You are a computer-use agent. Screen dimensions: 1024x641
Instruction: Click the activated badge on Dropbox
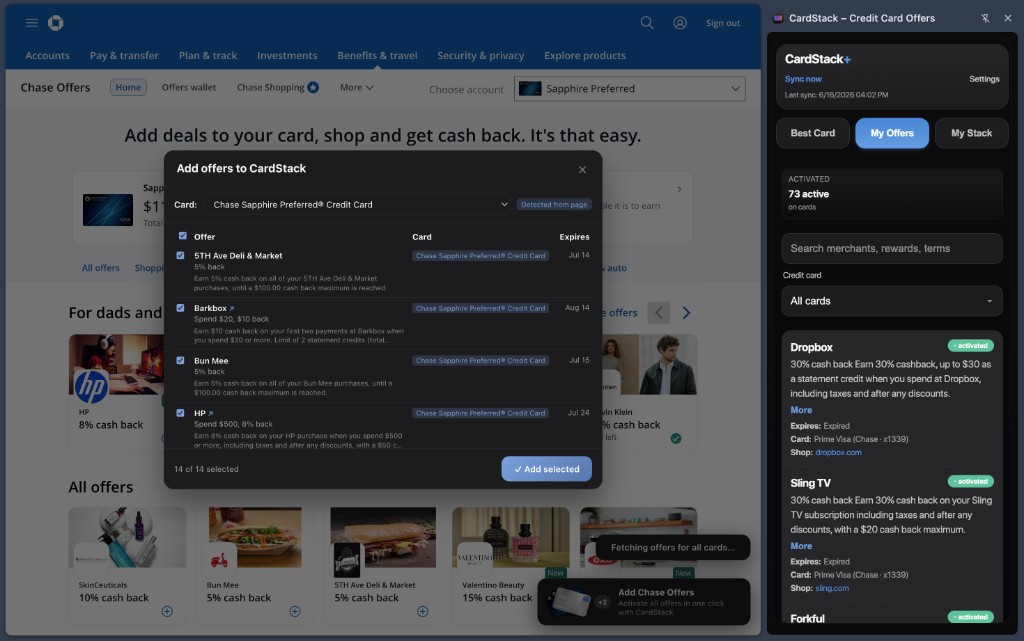(970, 345)
